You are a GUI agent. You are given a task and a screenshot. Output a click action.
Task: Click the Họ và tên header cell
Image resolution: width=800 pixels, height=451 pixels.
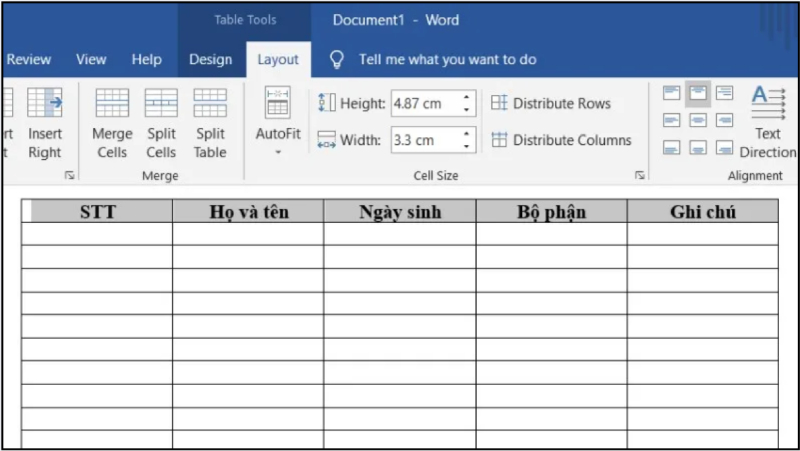click(x=248, y=212)
